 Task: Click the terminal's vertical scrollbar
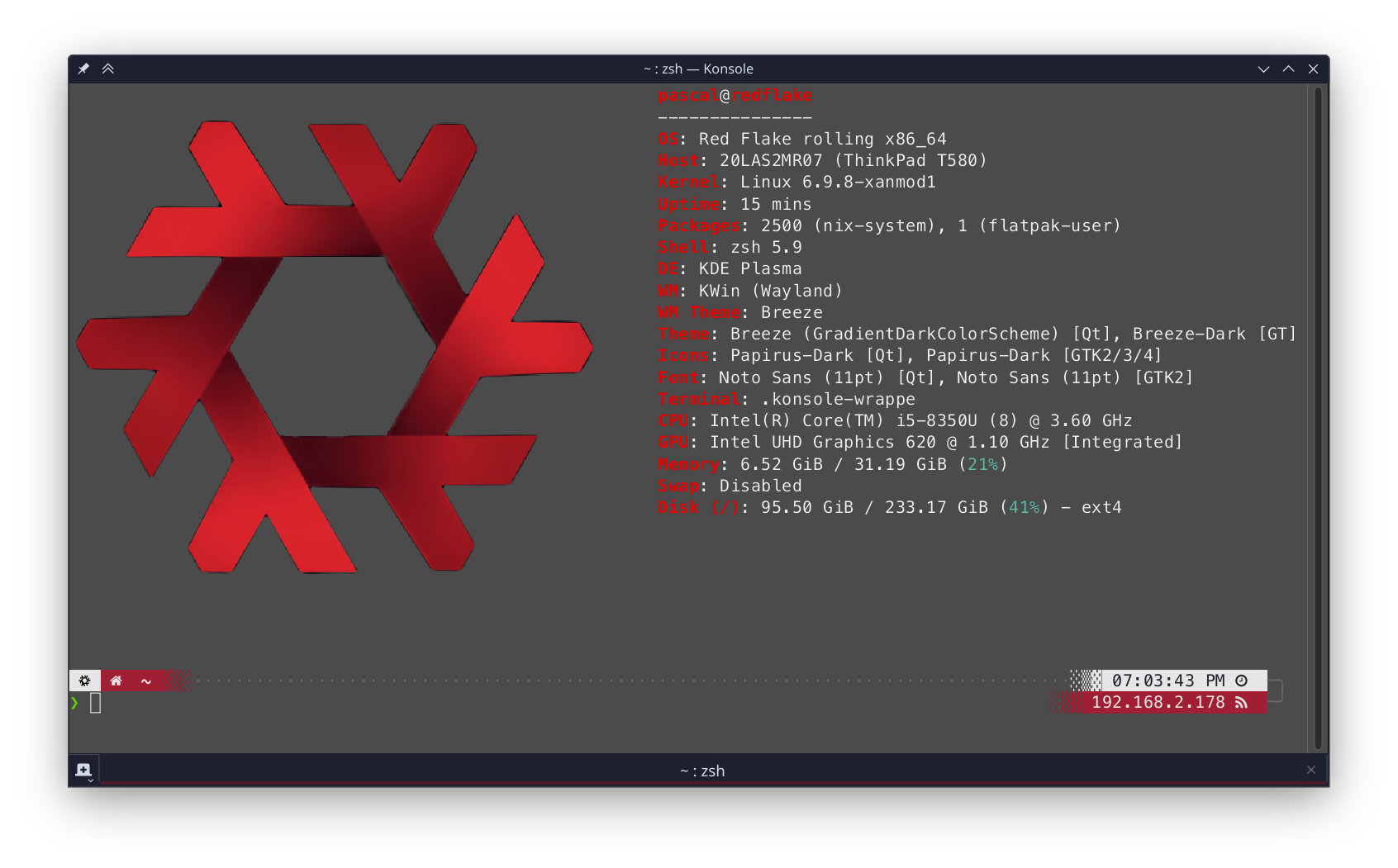point(1318,417)
